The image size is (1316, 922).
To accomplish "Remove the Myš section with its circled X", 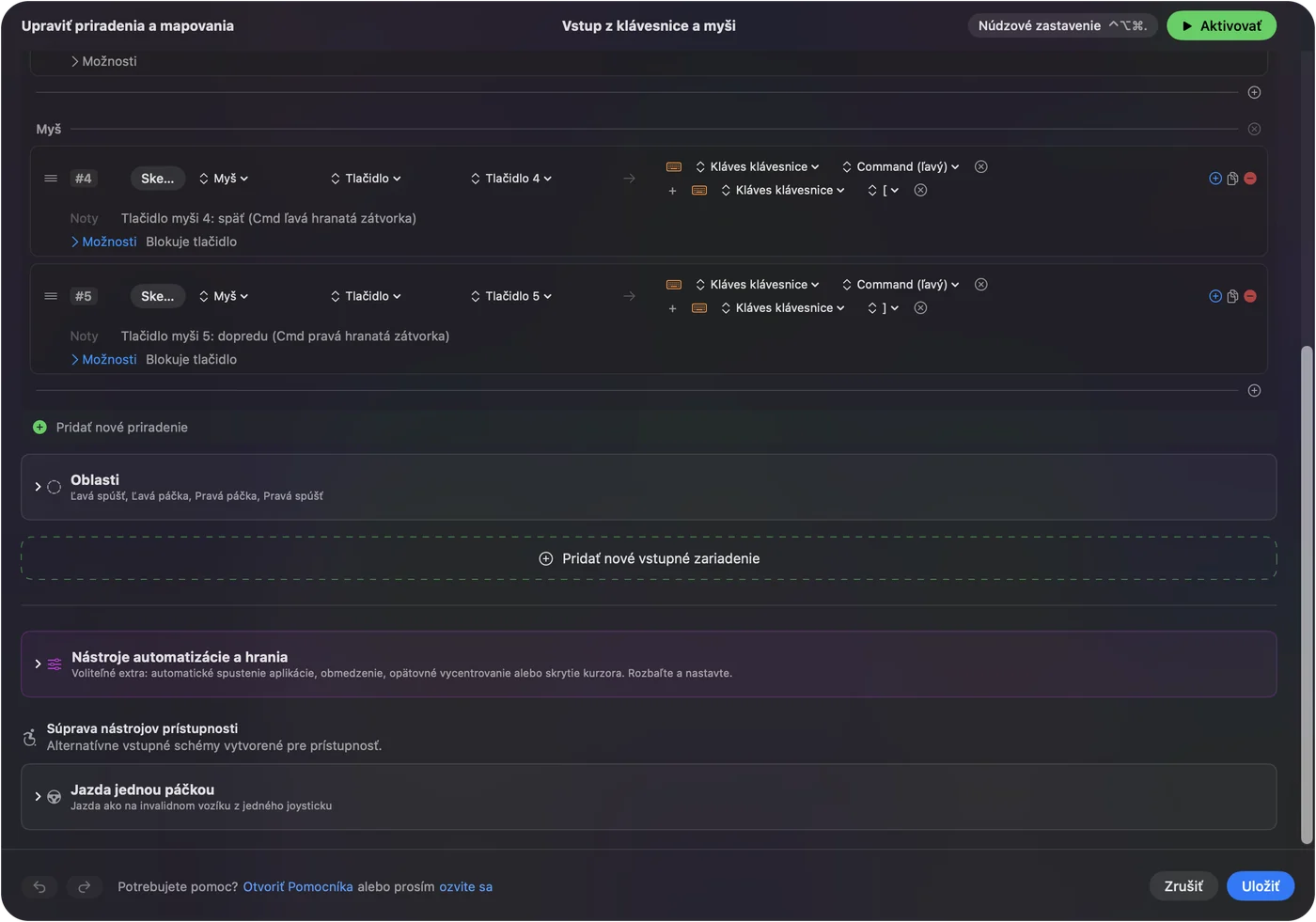I will pyautogui.click(x=1254, y=129).
